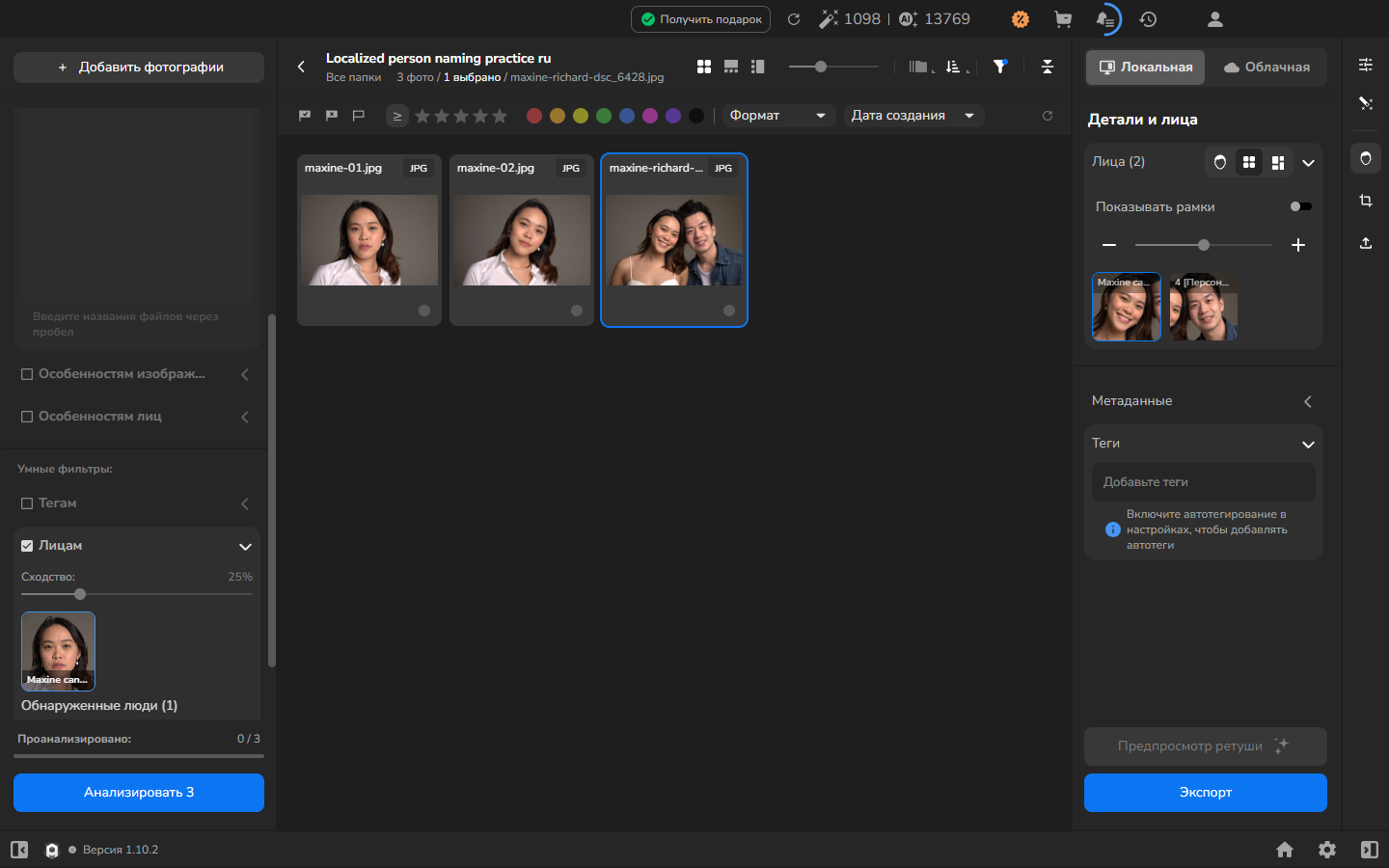Open the notifications bell
Viewport: 1389px width, 868px height.
[1105, 19]
